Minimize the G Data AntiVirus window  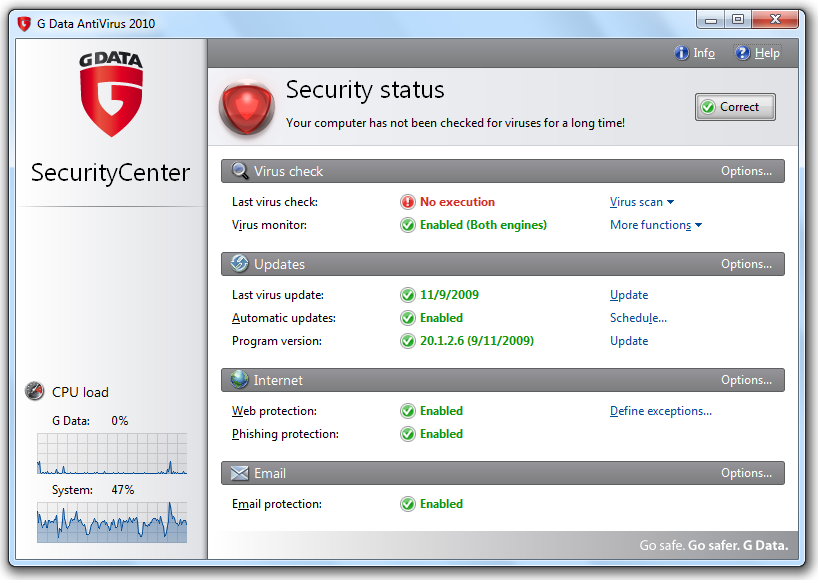tap(710, 20)
